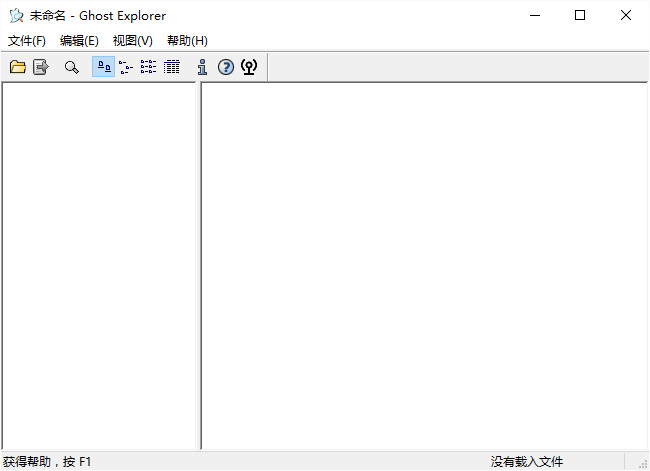The width and height of the screenshot is (650, 471).
Task: Click the LiveUpdate antenna icon
Action: click(x=249, y=67)
